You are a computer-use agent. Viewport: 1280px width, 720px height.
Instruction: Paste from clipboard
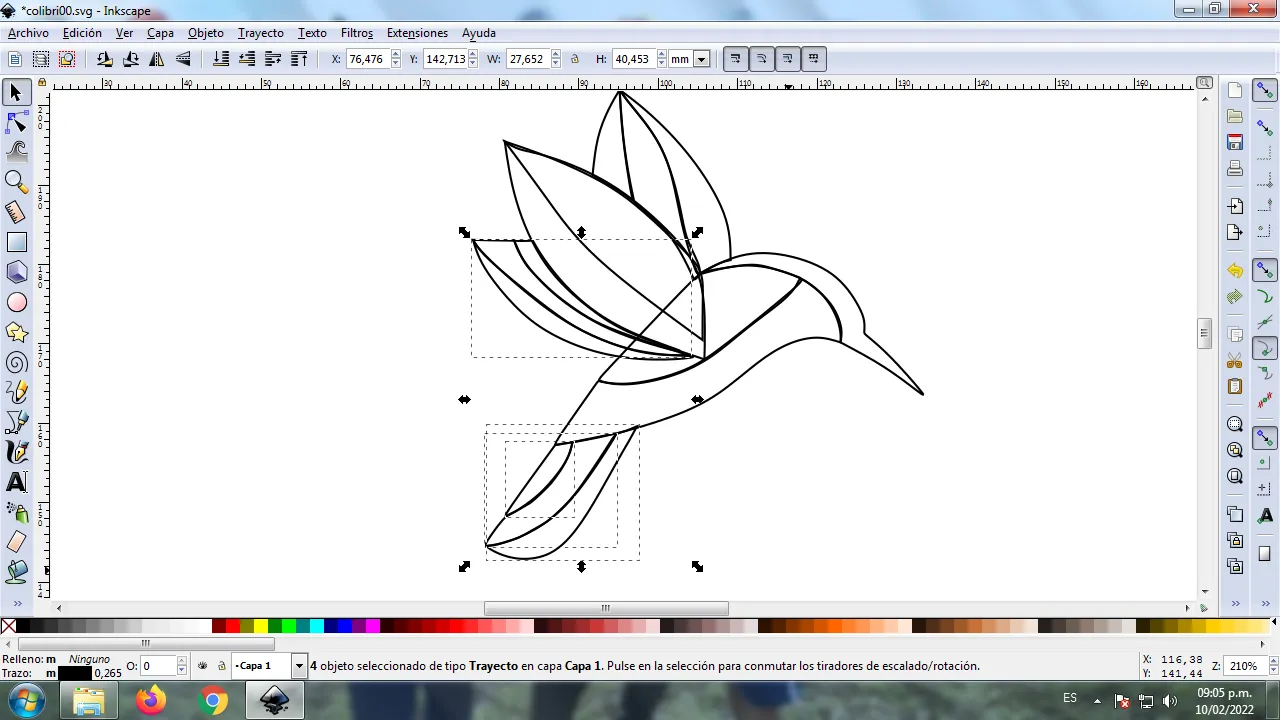(x=1235, y=386)
